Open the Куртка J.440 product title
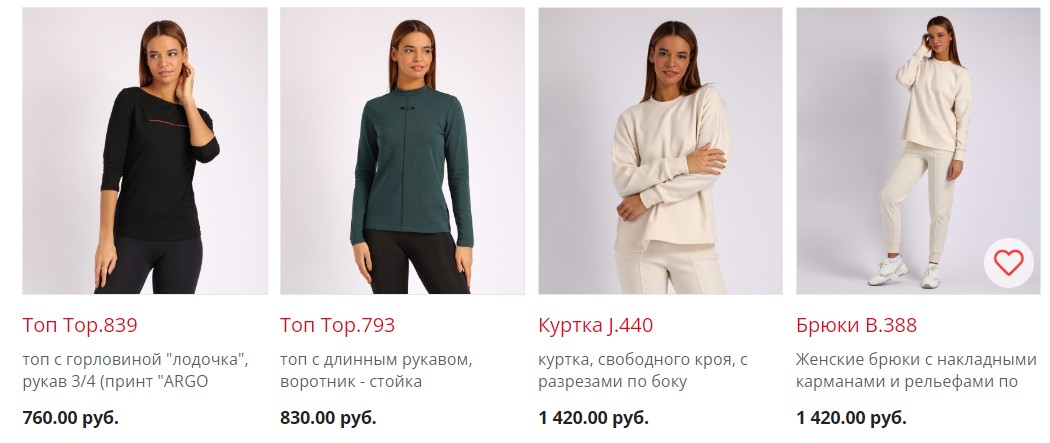This screenshot has width=1050, height=443. click(595, 325)
